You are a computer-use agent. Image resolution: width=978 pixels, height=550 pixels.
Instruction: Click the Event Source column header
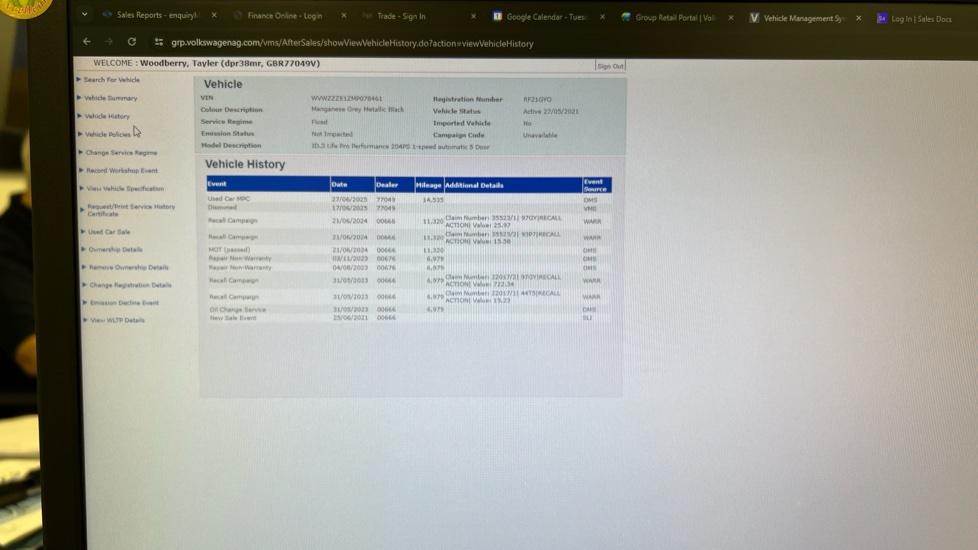click(x=596, y=185)
